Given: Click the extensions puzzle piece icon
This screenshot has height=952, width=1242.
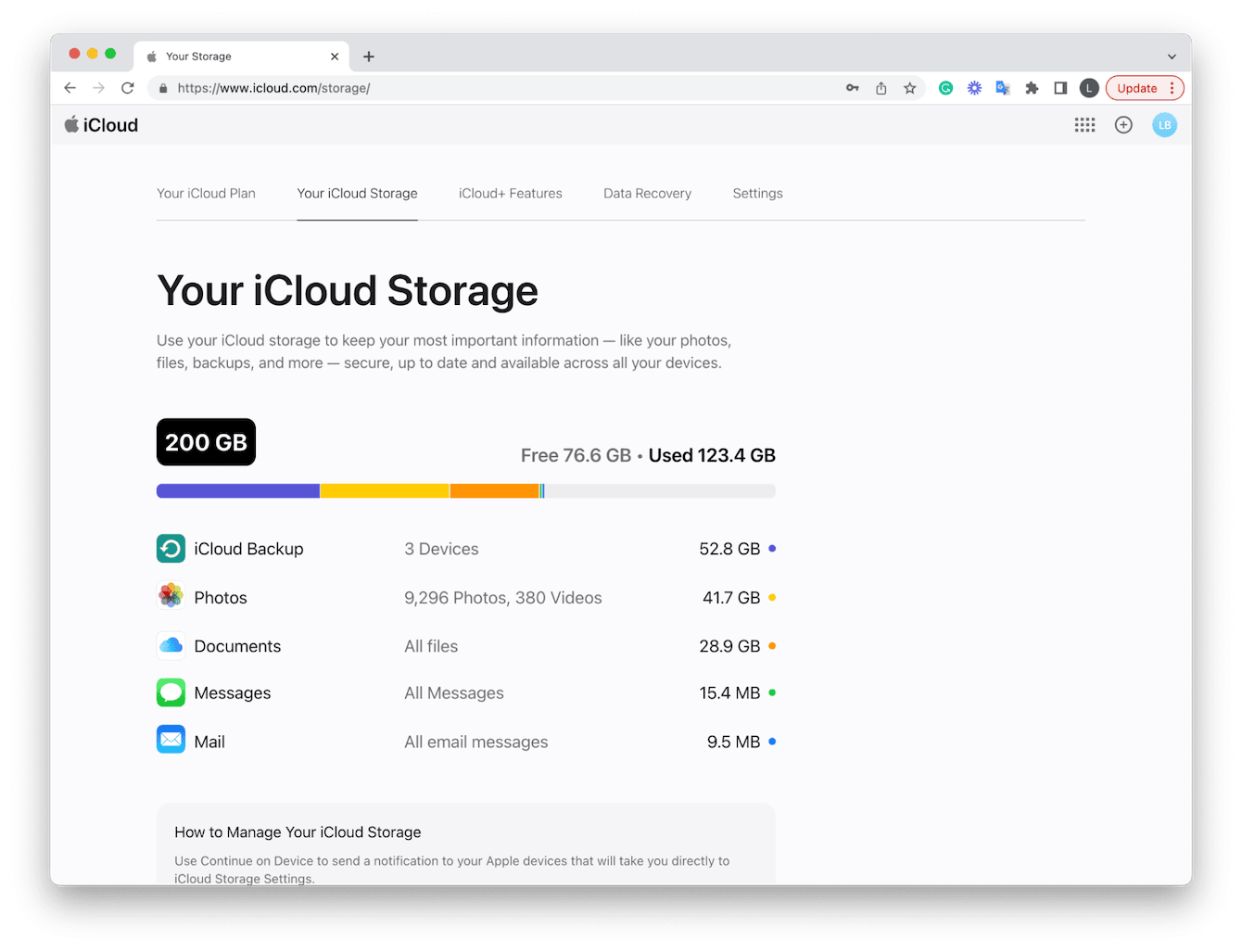Looking at the screenshot, I should point(1032,88).
